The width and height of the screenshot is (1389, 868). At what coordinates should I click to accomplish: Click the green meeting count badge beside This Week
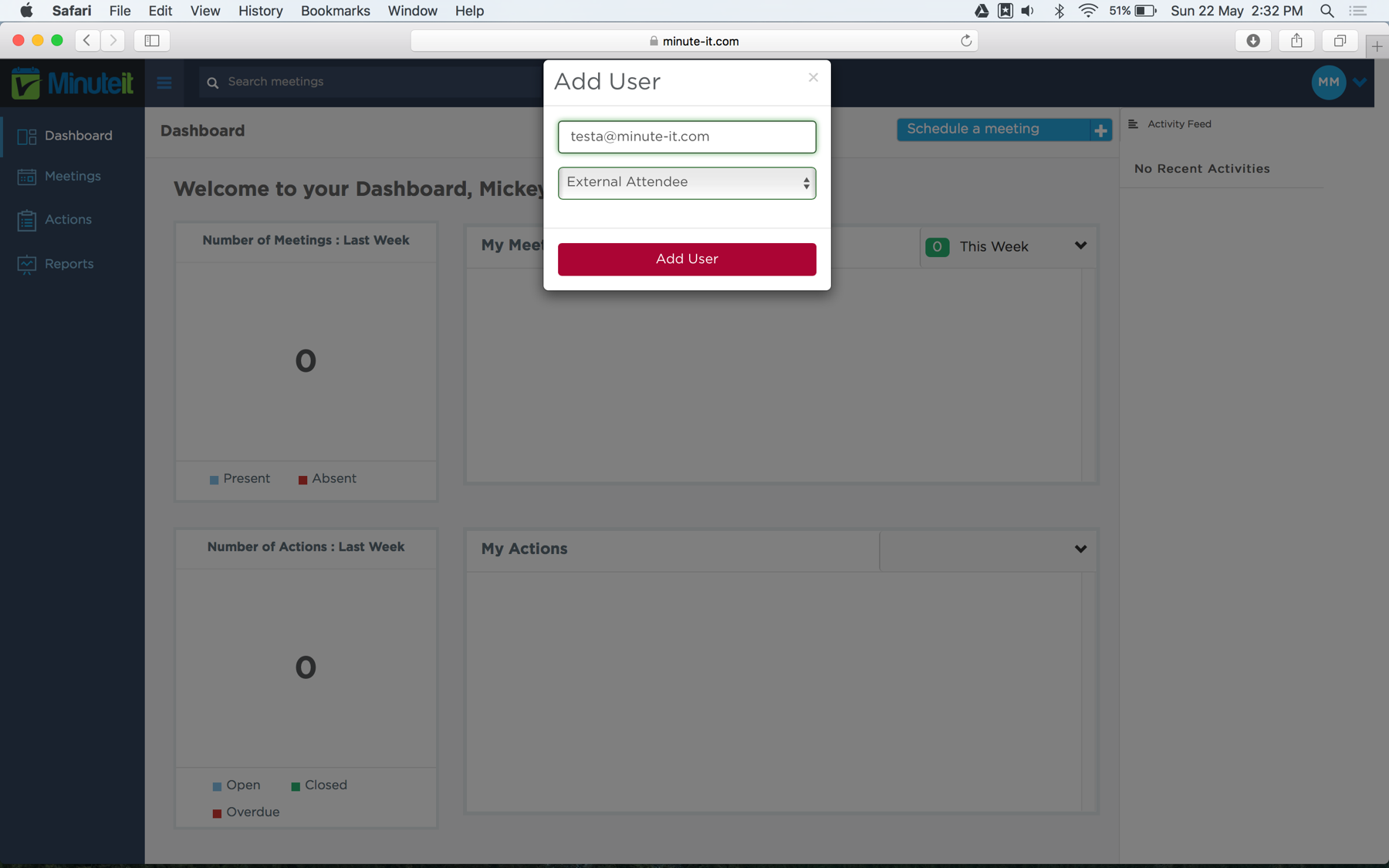937,247
